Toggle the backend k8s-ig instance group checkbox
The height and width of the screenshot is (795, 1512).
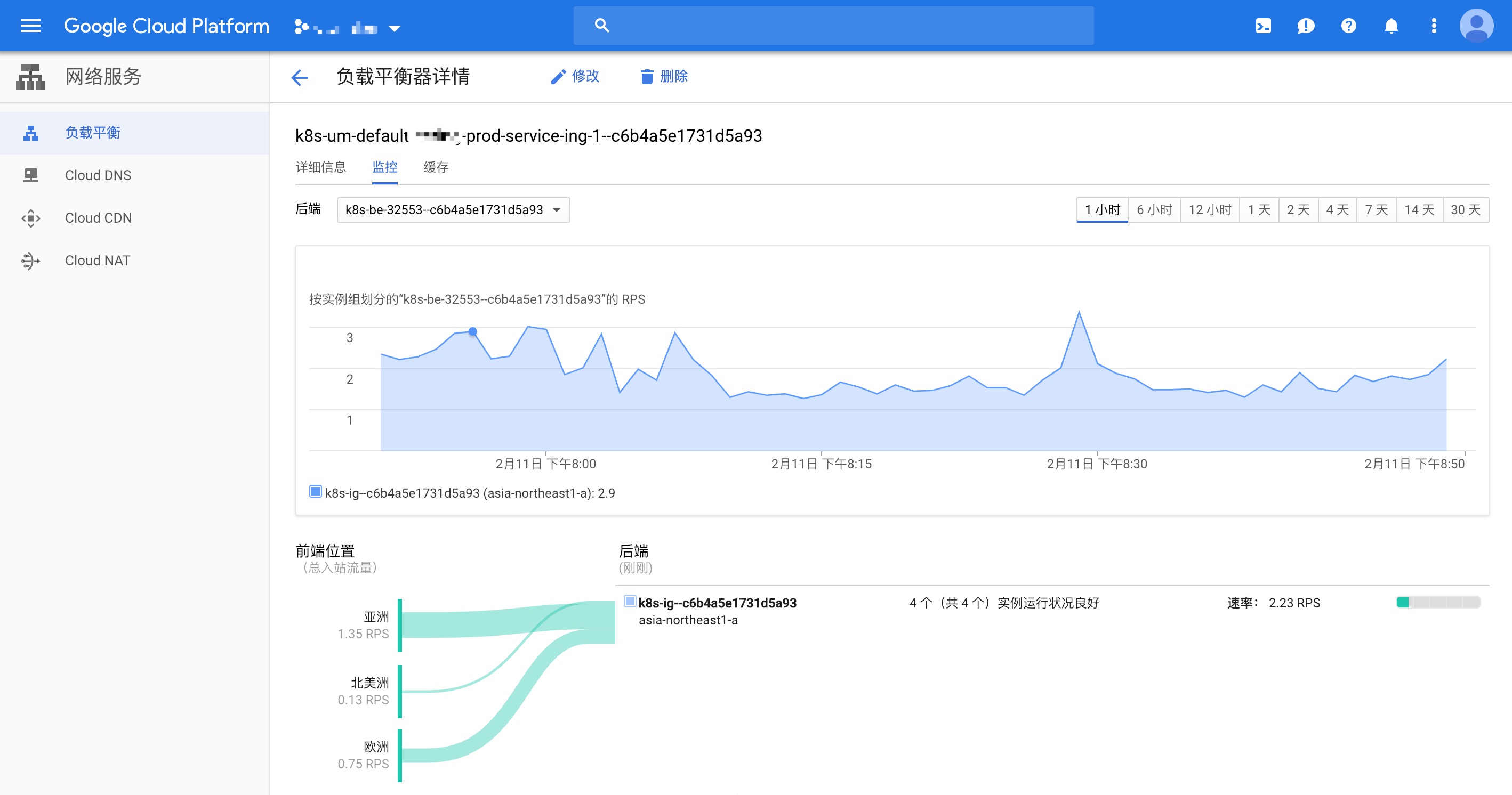tap(630, 602)
